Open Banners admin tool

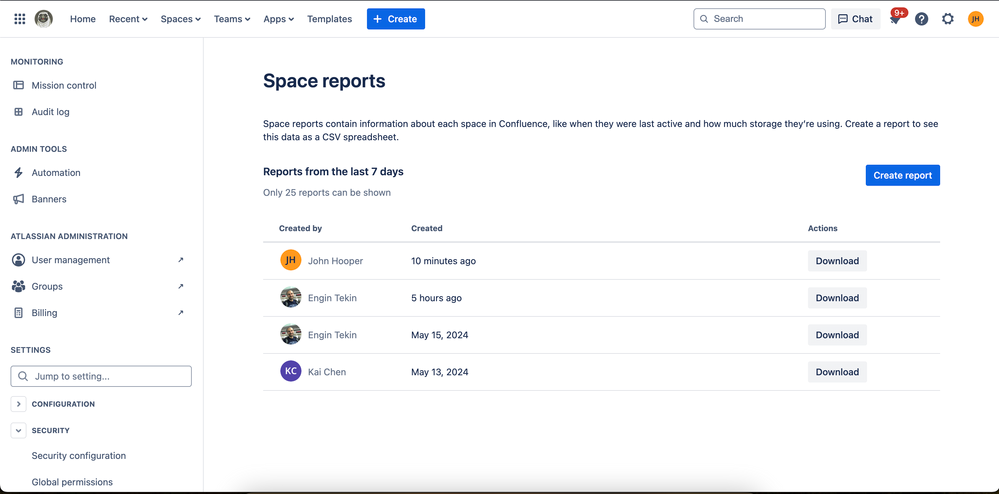pos(49,200)
